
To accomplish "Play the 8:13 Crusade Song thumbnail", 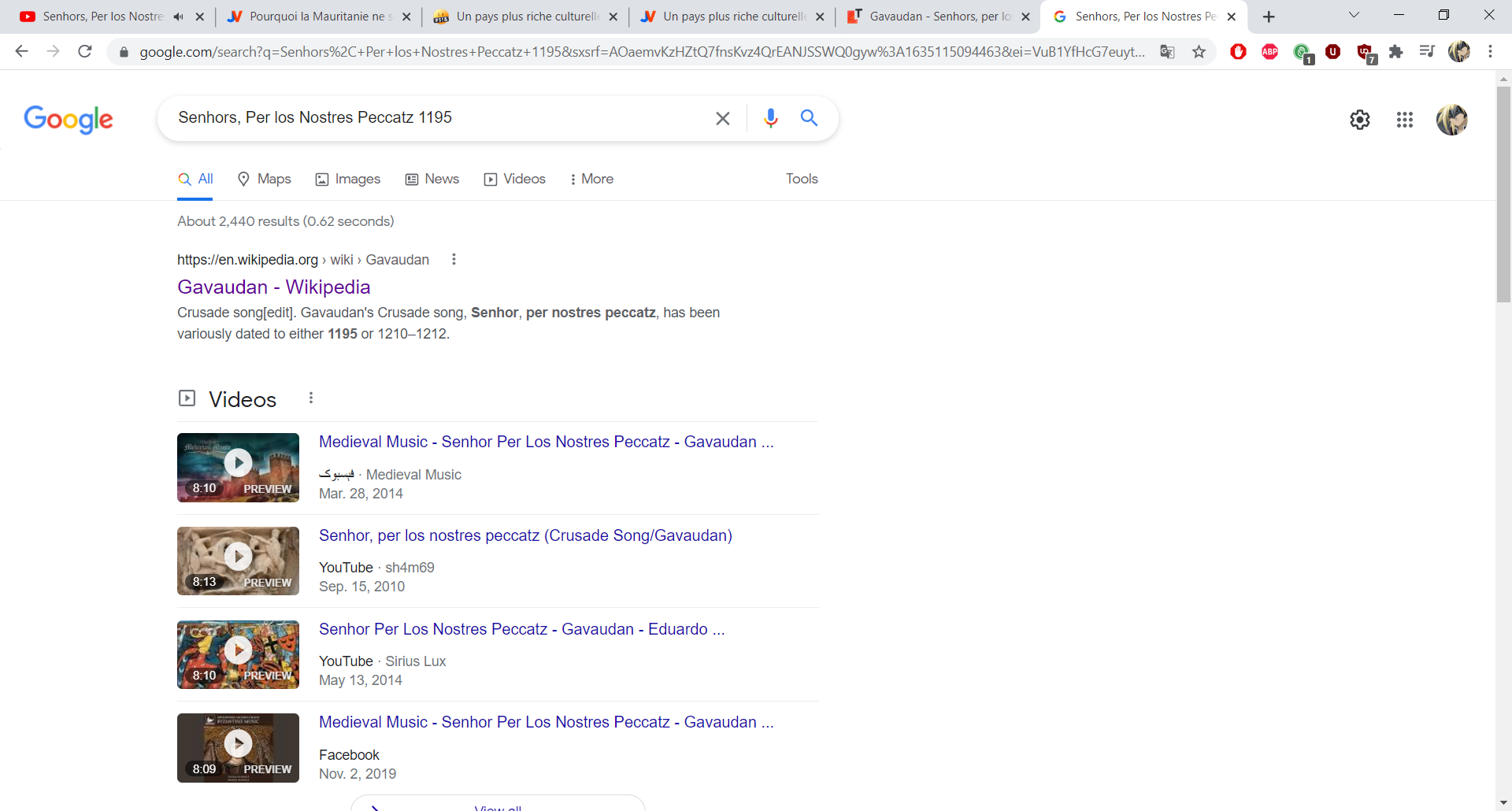I will pyautogui.click(x=238, y=561).
